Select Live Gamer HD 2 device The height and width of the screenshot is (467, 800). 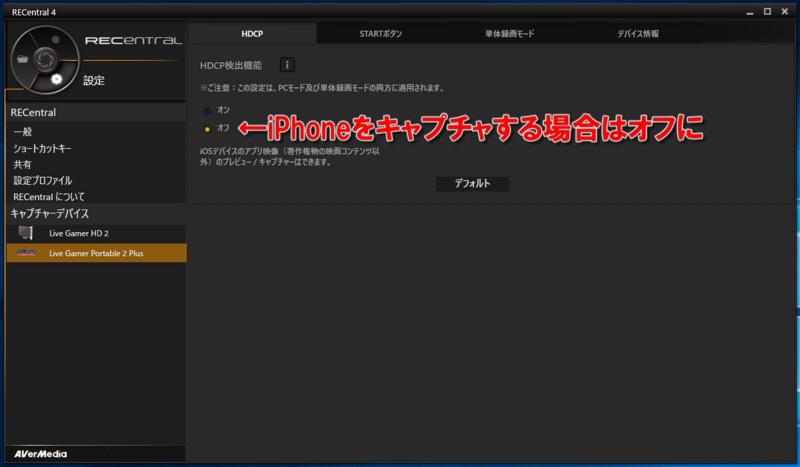(x=96, y=233)
